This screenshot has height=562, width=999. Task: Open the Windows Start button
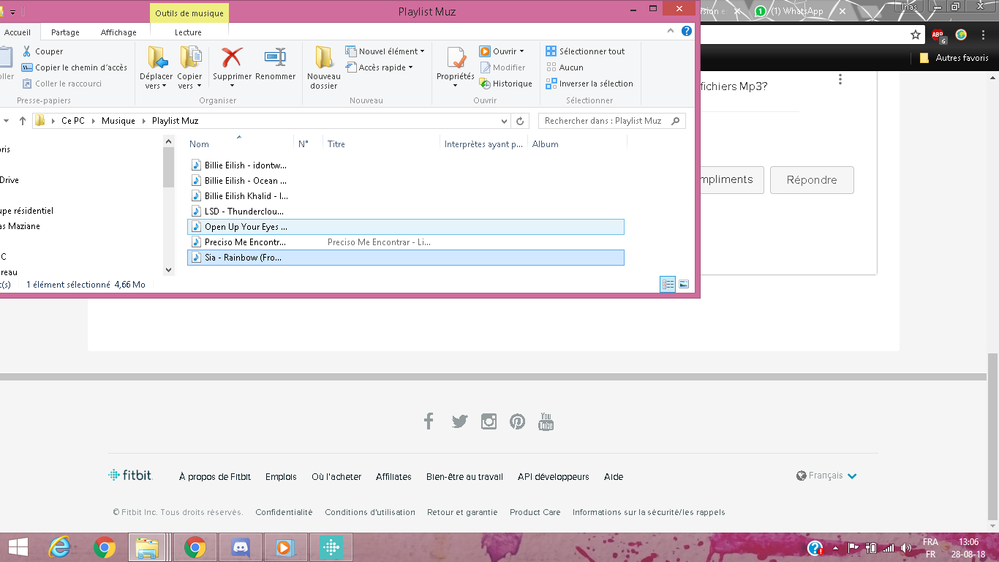[x=18, y=547]
